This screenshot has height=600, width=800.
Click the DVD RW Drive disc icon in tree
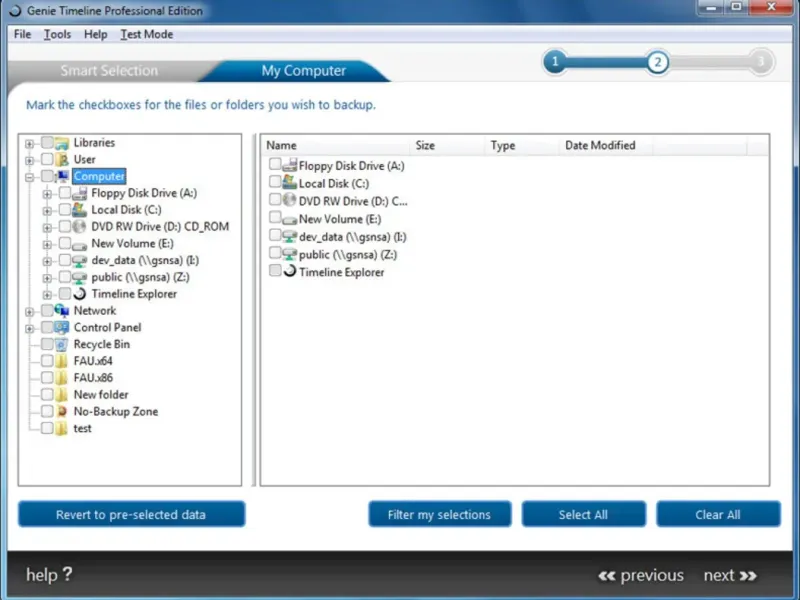(x=80, y=227)
